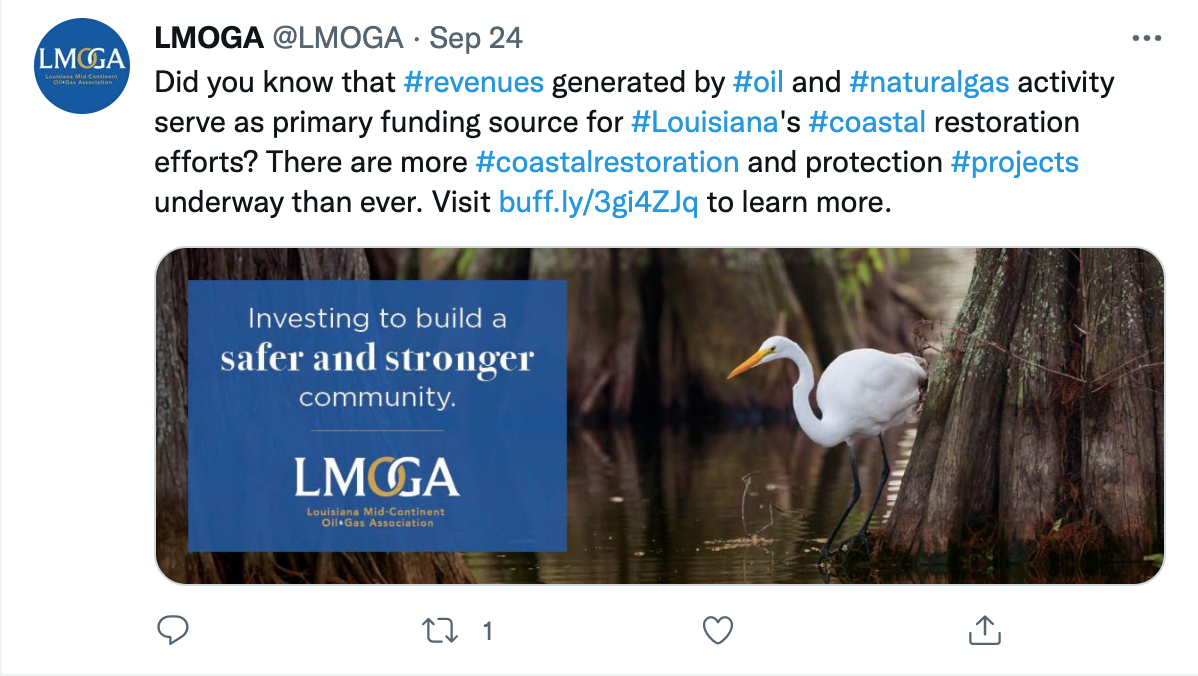Click the #Louisiana hashtag

(x=704, y=122)
